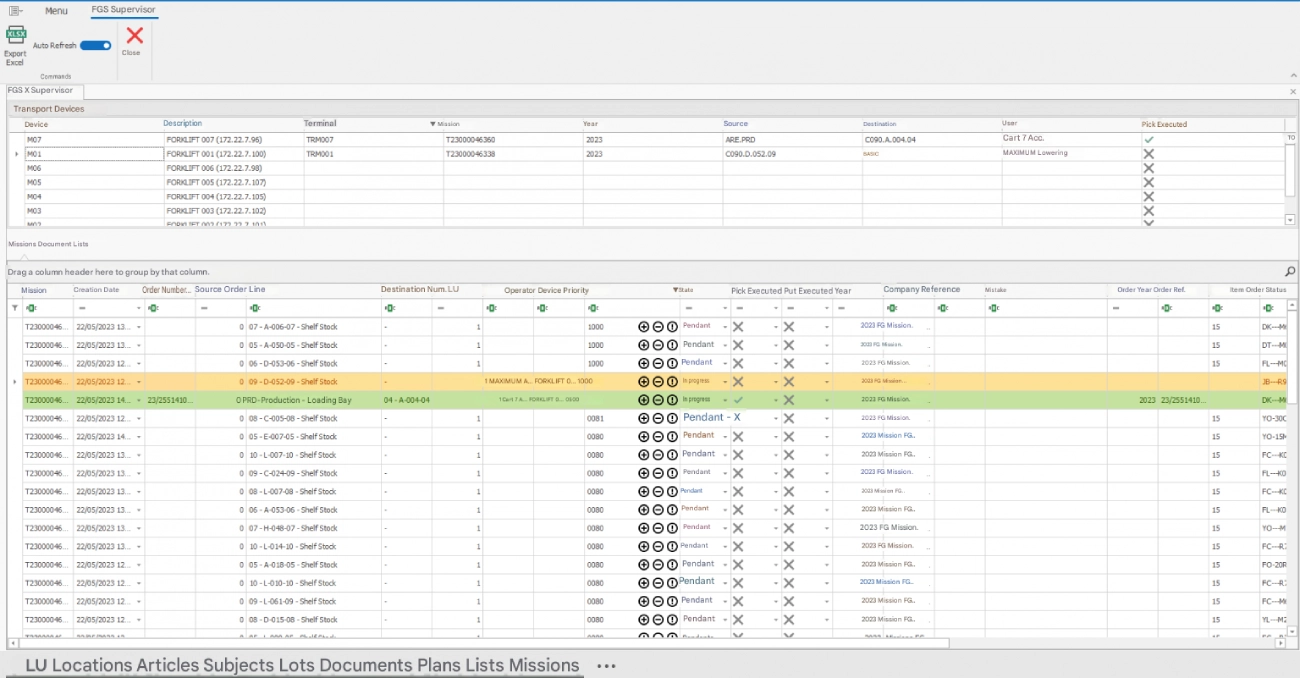Open the Documents bottom tab
Viewport: 1300px width, 678px height.
tap(366, 665)
